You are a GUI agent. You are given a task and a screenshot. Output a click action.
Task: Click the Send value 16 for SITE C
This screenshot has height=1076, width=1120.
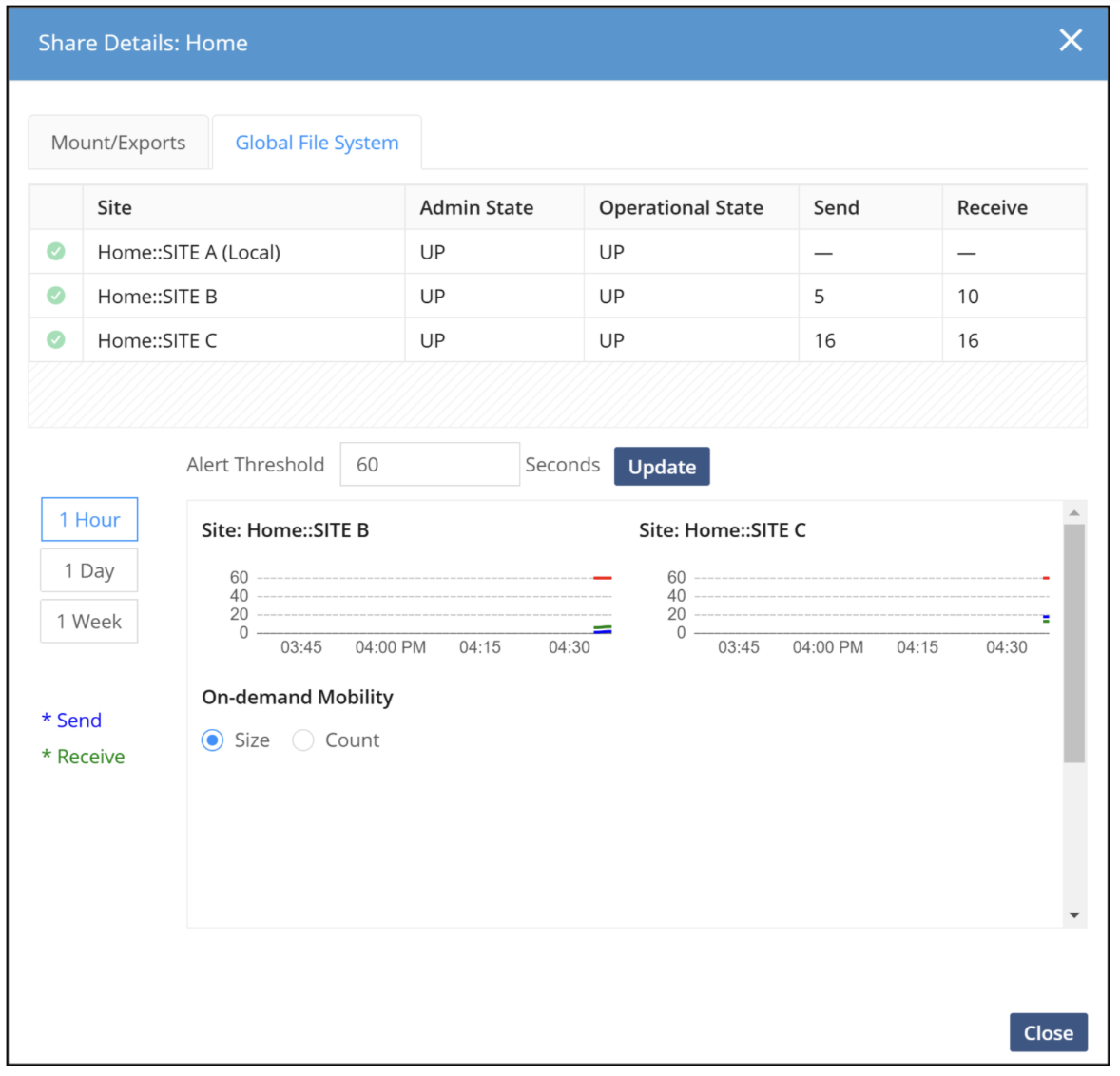(x=824, y=340)
